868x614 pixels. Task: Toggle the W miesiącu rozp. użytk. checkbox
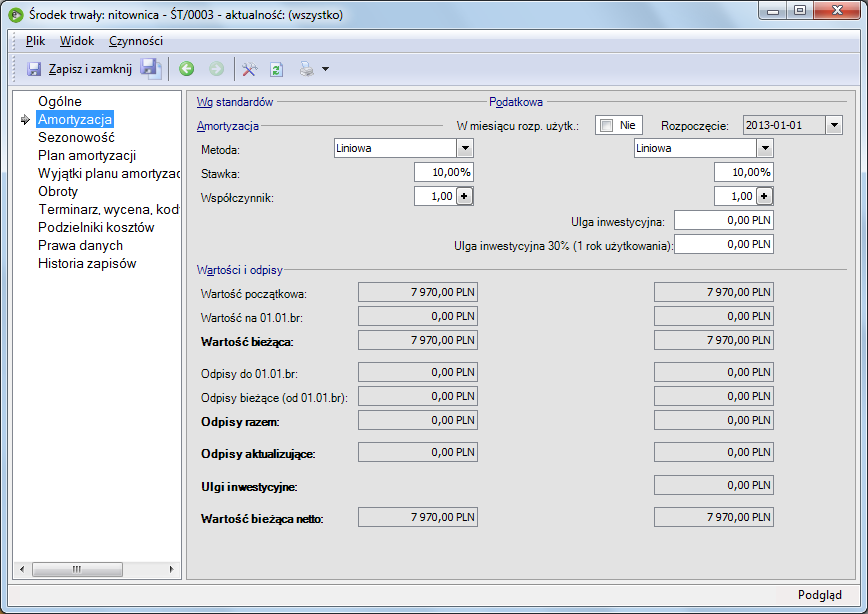(x=607, y=125)
